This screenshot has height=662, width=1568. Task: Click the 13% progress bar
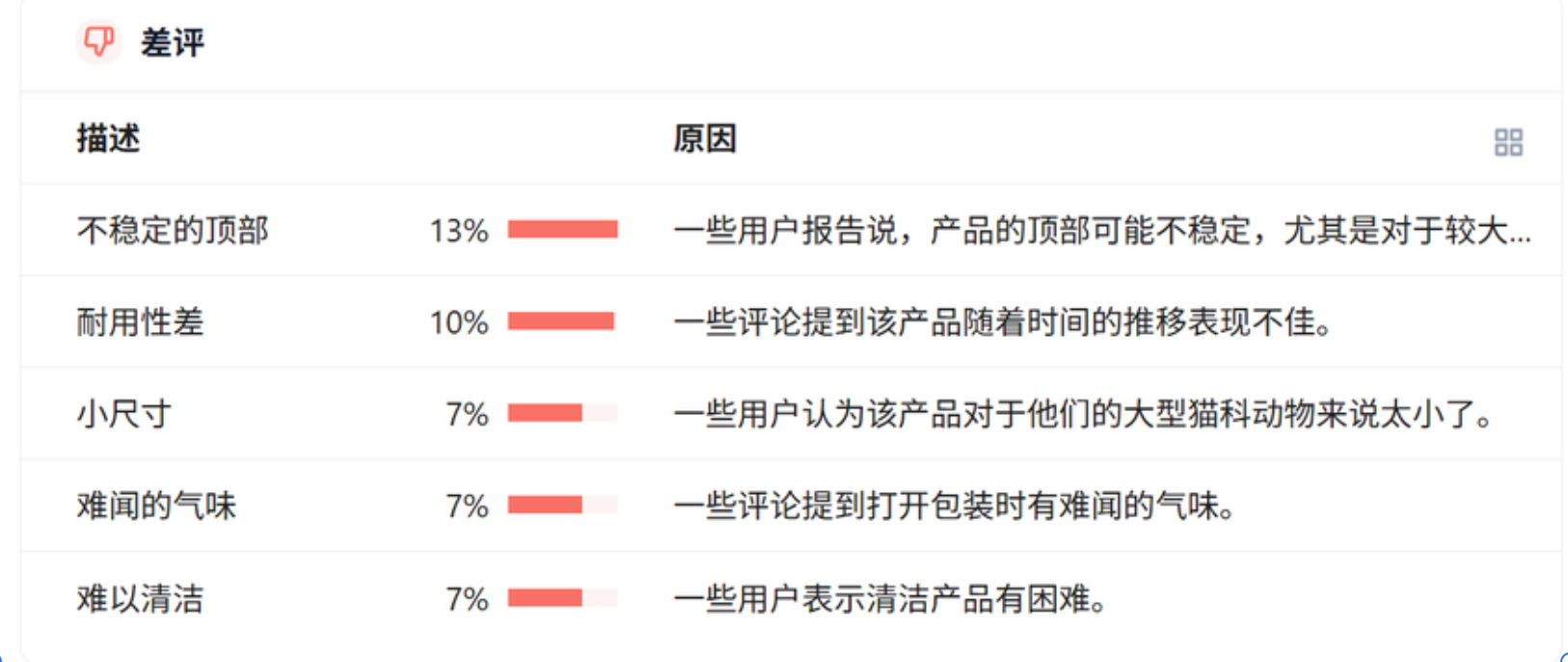click(562, 230)
